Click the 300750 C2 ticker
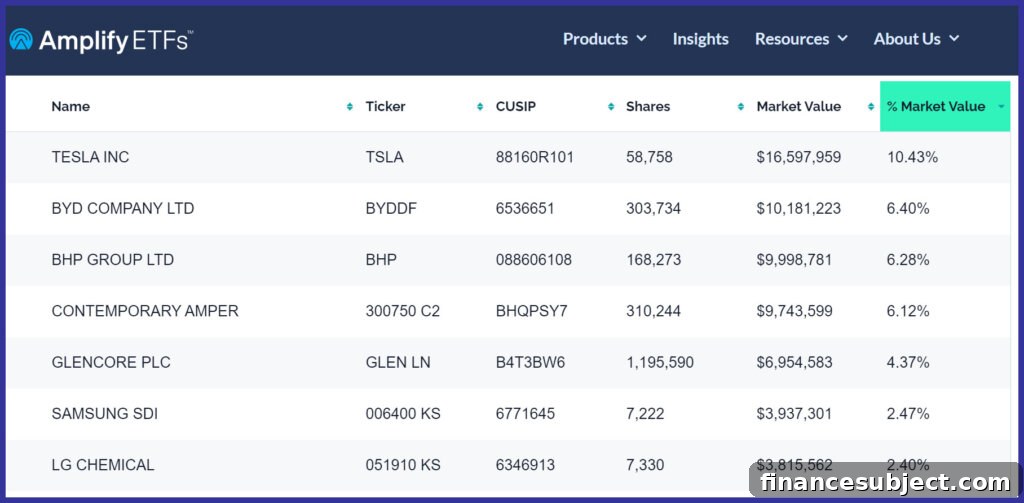The image size is (1024, 503). tap(403, 311)
